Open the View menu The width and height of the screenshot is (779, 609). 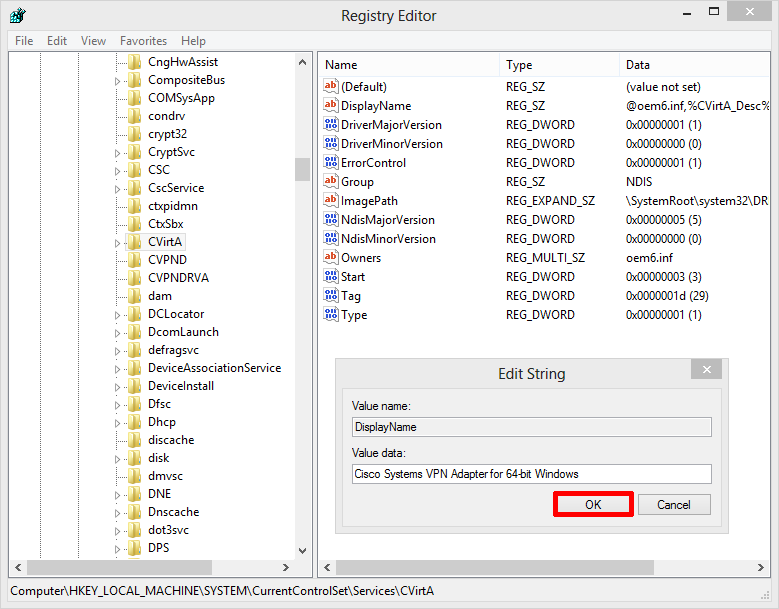pos(93,41)
